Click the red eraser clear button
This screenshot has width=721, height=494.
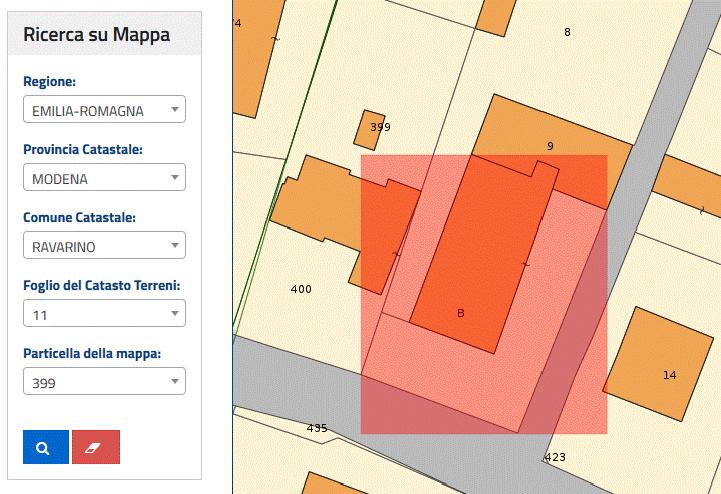pyautogui.click(x=96, y=447)
